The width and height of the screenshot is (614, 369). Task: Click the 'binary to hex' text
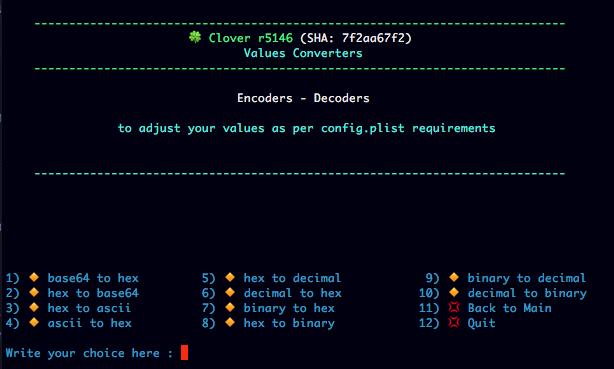click(289, 308)
